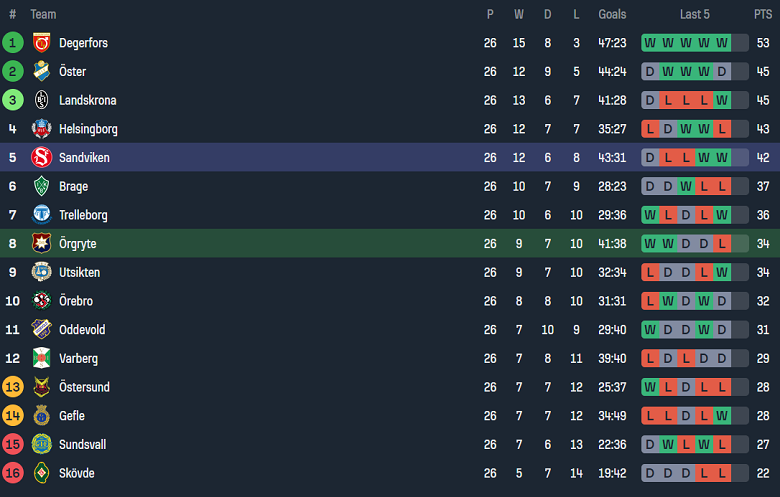Select the Last 5 column header

point(695,14)
